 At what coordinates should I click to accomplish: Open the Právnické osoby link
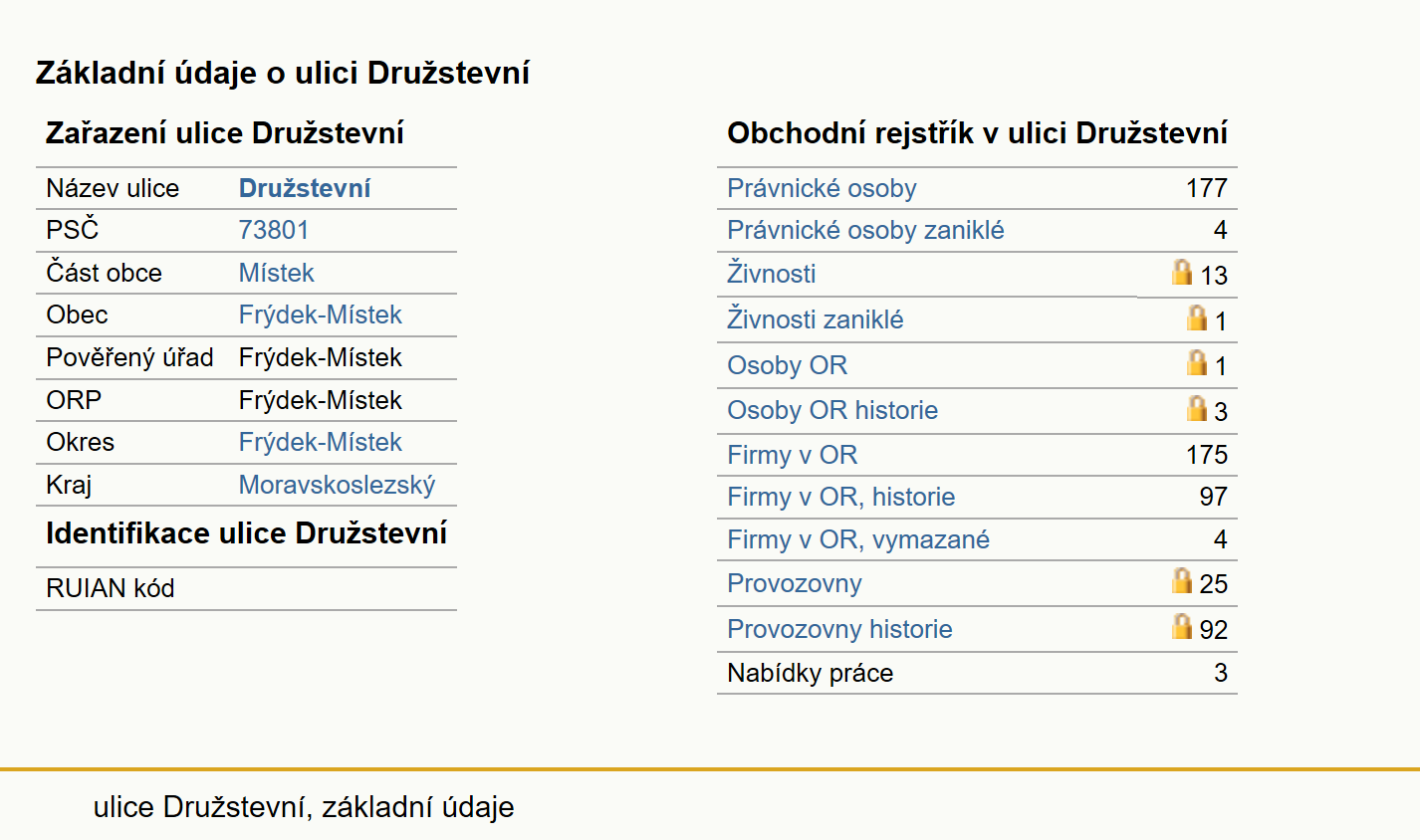(822, 188)
